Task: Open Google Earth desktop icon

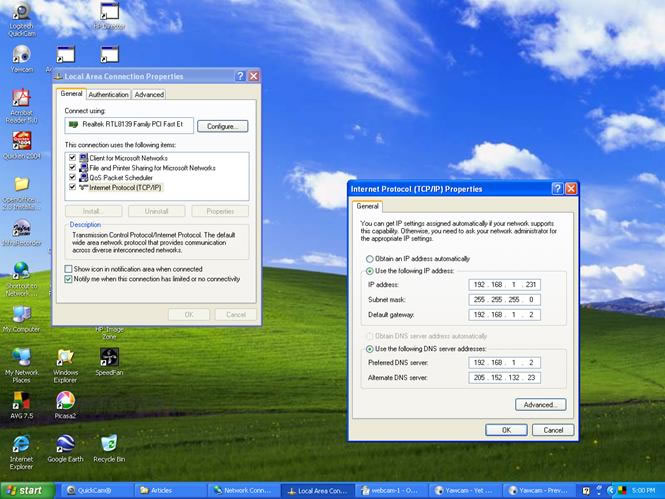Action: pyautogui.click(x=65, y=449)
